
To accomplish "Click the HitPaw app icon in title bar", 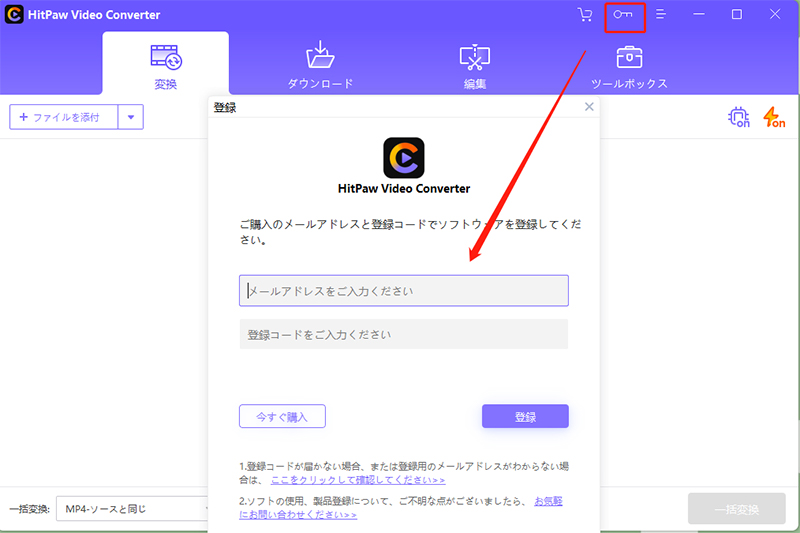I will [14, 14].
